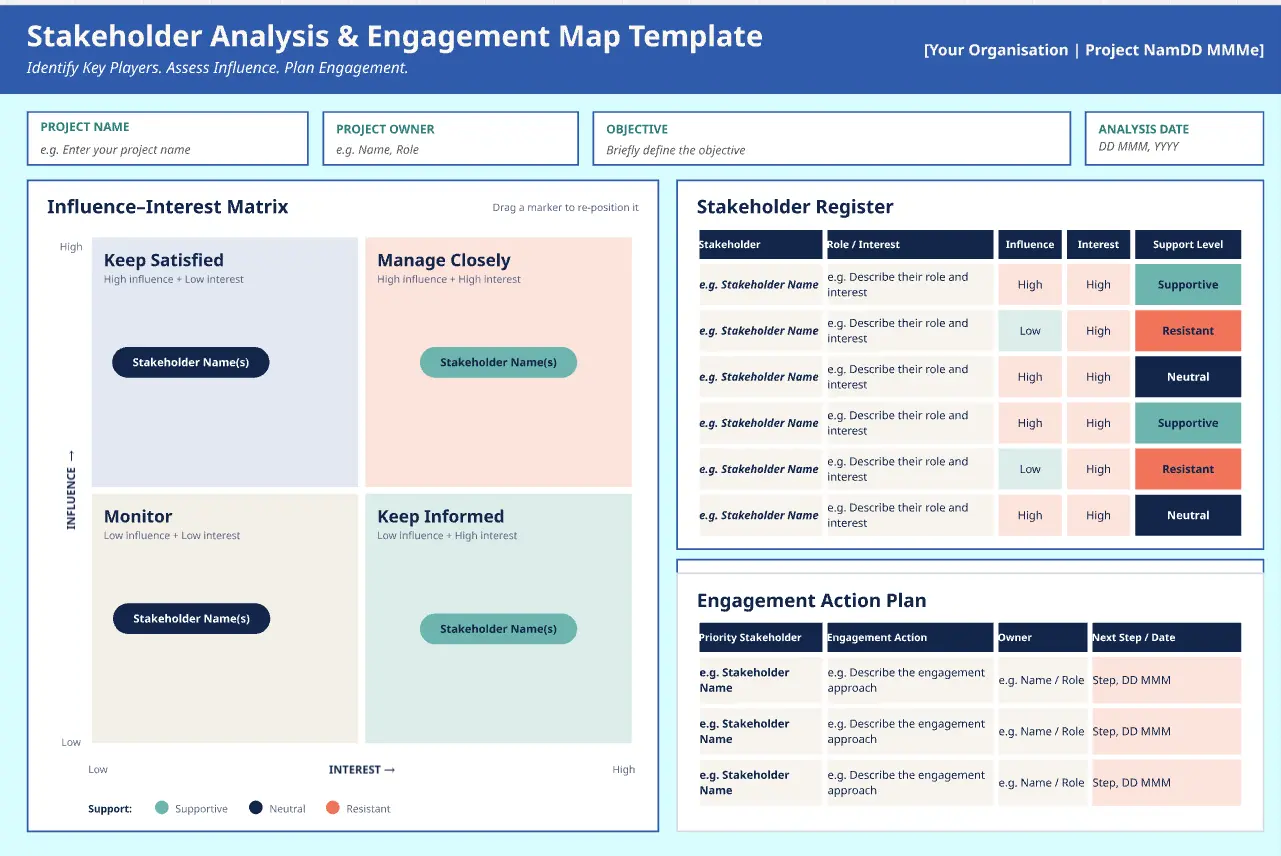
Task: Click the Keep Informed quadrant title
Action: coord(440,516)
